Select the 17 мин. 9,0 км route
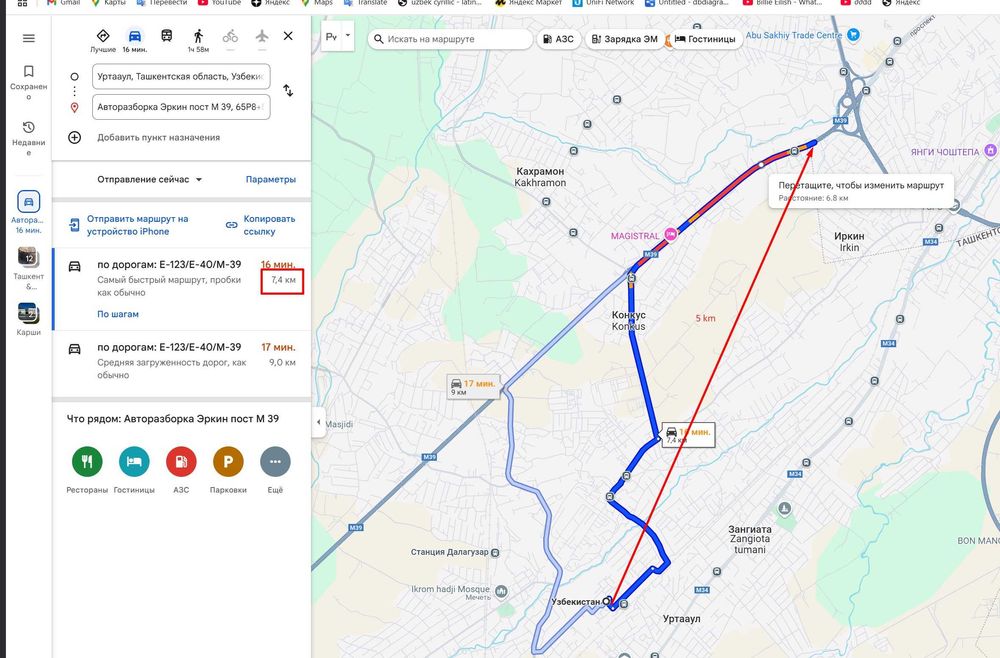This screenshot has width=1000, height=658. (x=182, y=361)
